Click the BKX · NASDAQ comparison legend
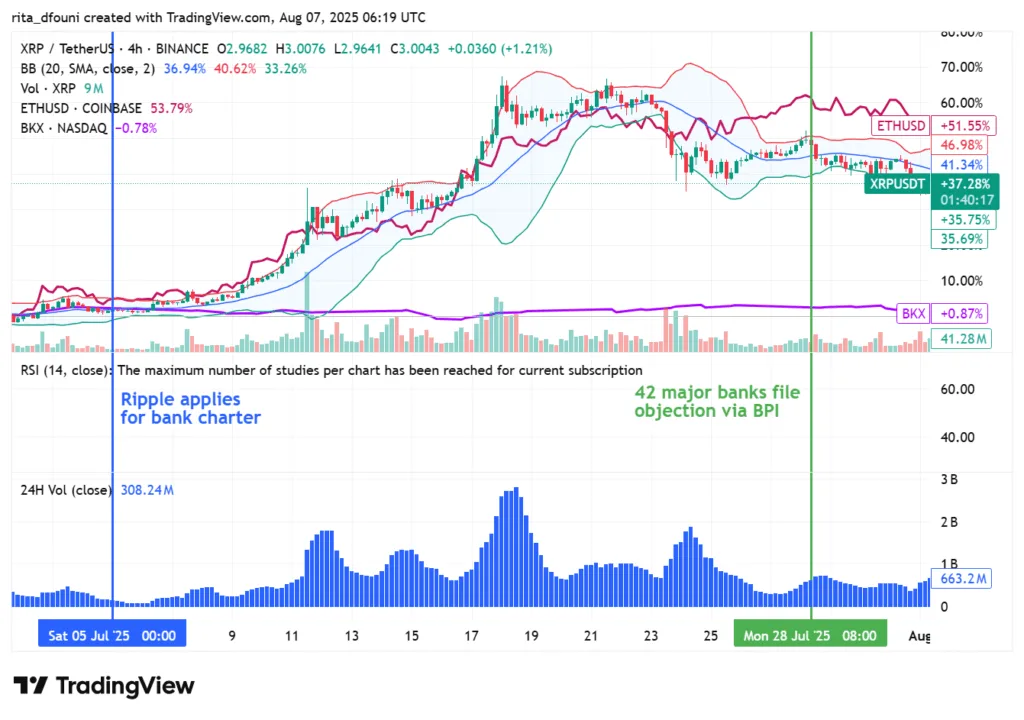The width and height of the screenshot is (1024, 720). tap(63, 128)
